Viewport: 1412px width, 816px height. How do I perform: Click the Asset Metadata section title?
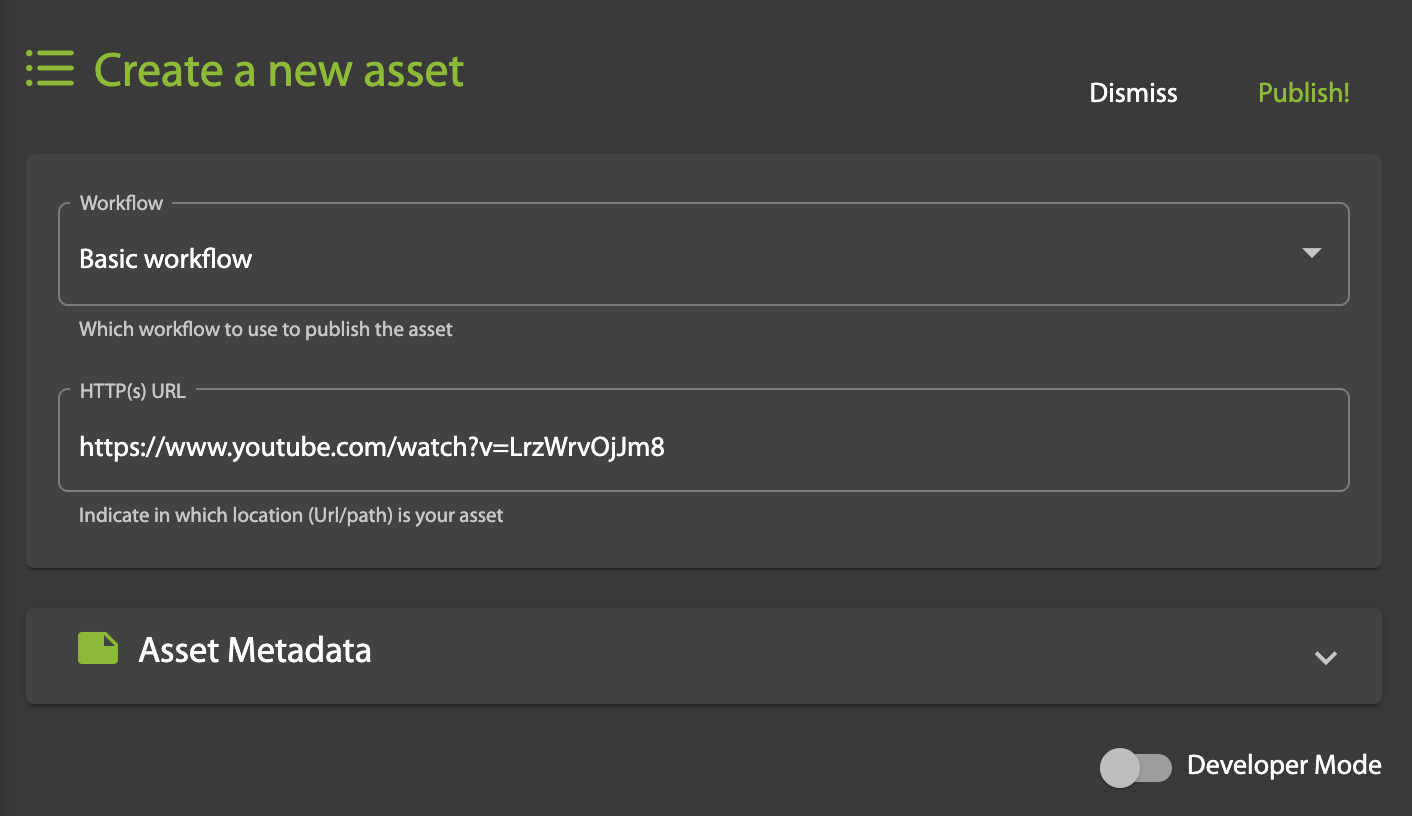pyautogui.click(x=255, y=650)
